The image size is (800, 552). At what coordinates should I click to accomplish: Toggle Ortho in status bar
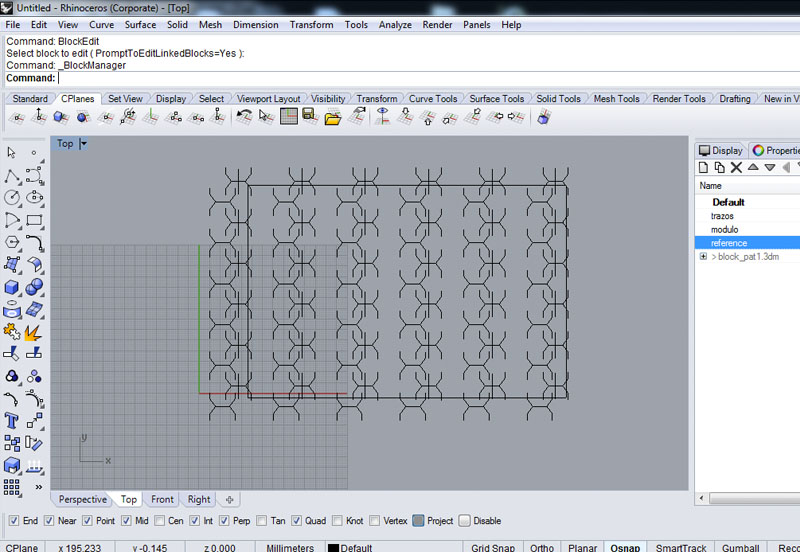[x=541, y=547]
